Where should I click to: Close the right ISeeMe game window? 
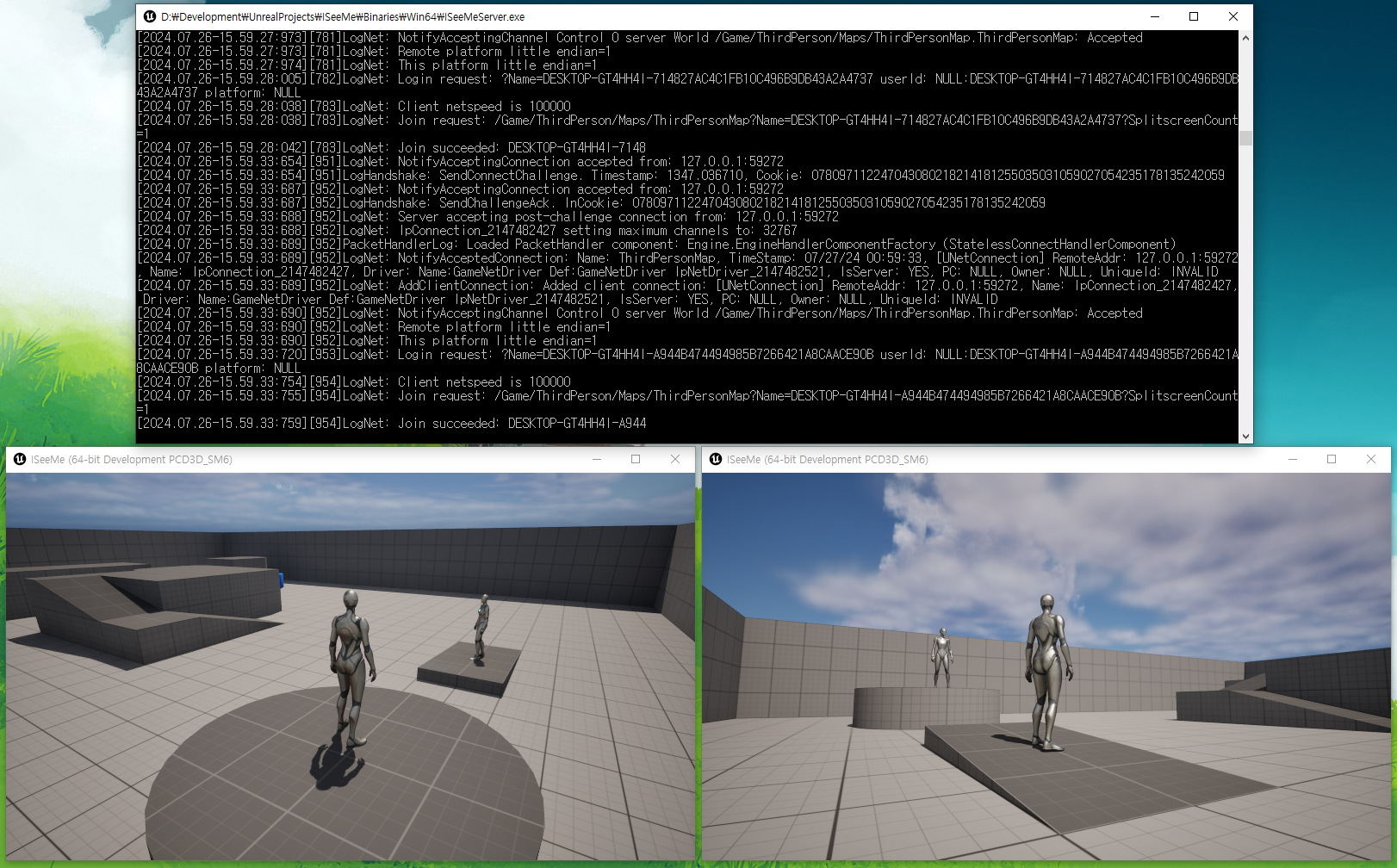click(x=1371, y=459)
